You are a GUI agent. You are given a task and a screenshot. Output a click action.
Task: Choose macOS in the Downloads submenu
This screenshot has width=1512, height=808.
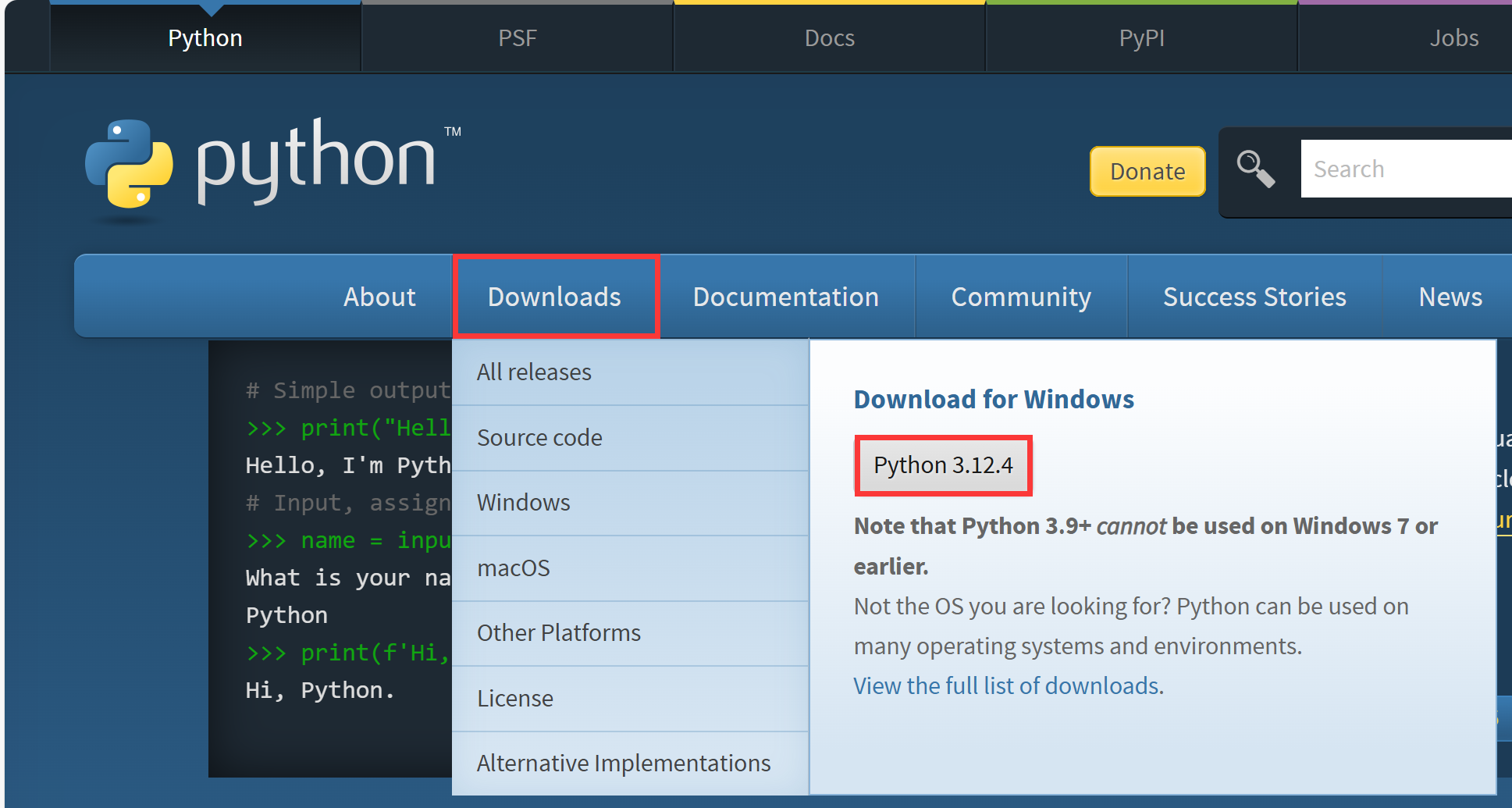630,568
